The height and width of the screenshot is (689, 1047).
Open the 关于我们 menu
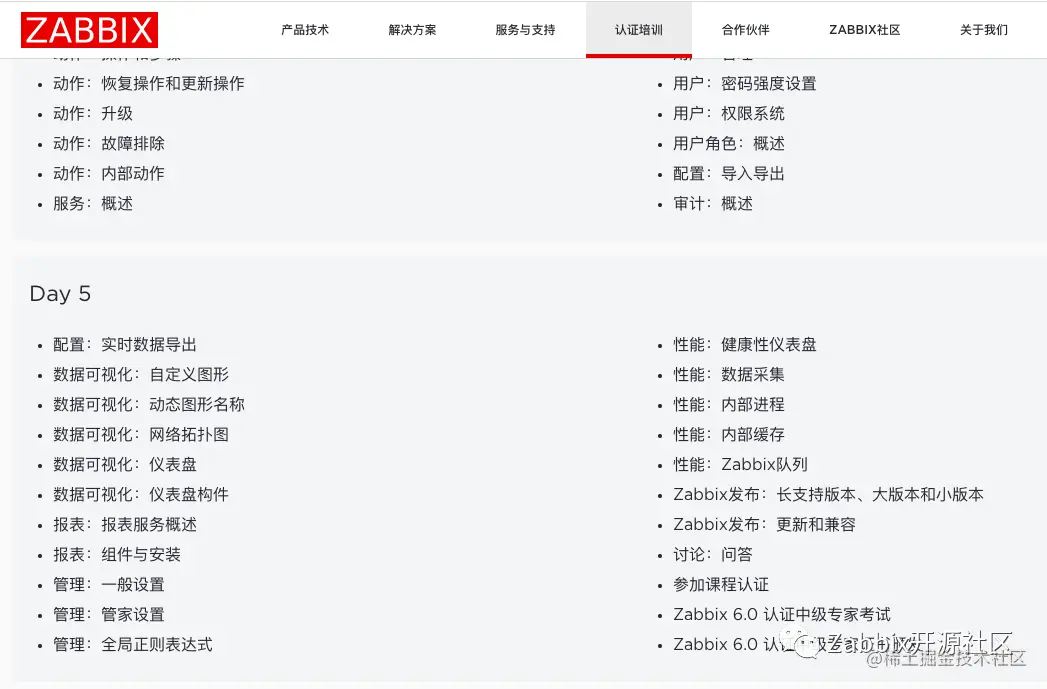[983, 30]
